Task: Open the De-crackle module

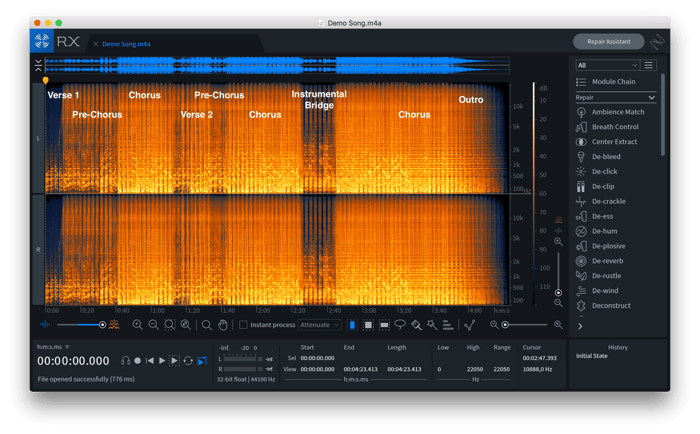Action: (601, 201)
